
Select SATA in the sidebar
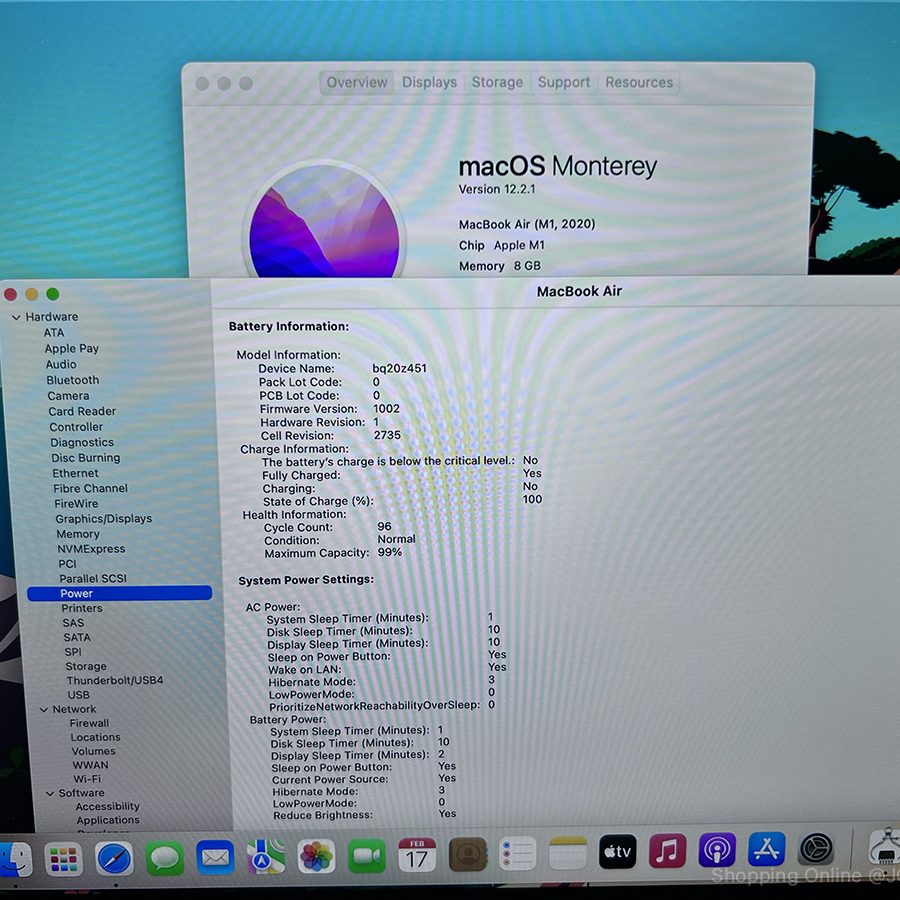point(77,638)
